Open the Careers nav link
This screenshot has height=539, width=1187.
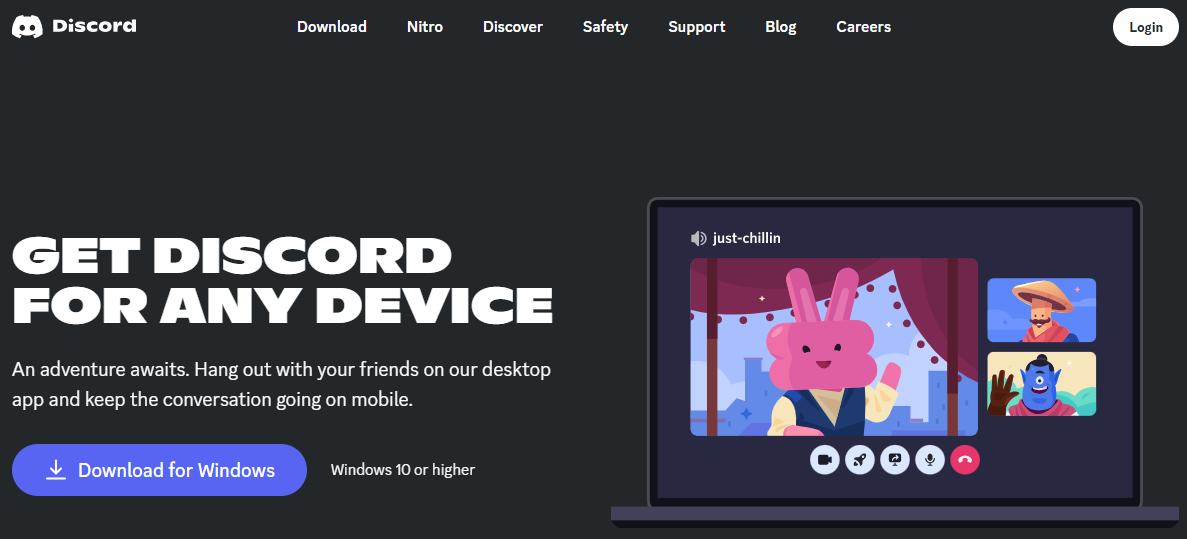(863, 26)
